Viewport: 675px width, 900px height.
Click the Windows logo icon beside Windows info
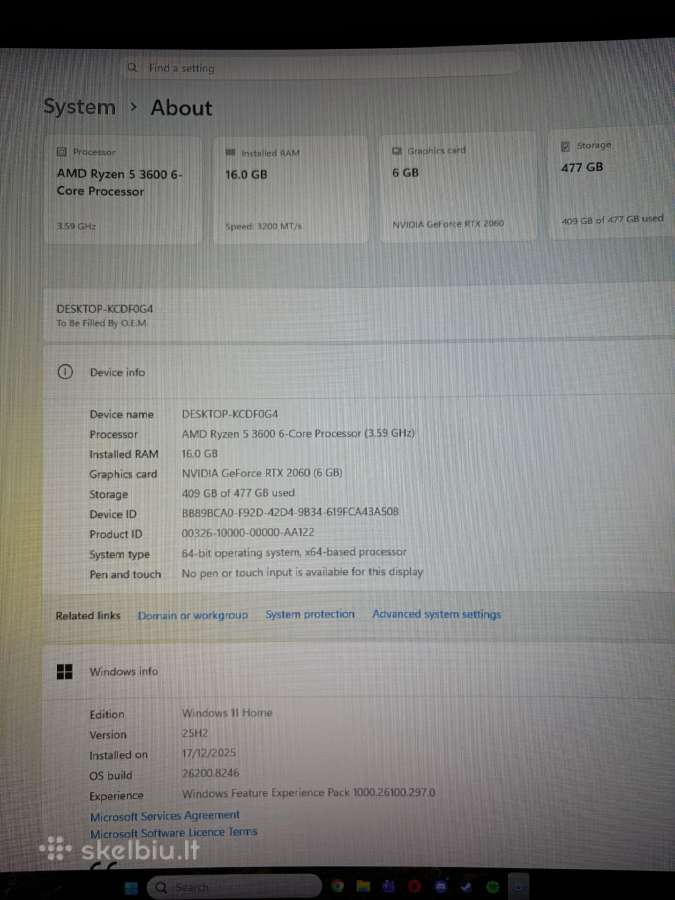coord(65,672)
